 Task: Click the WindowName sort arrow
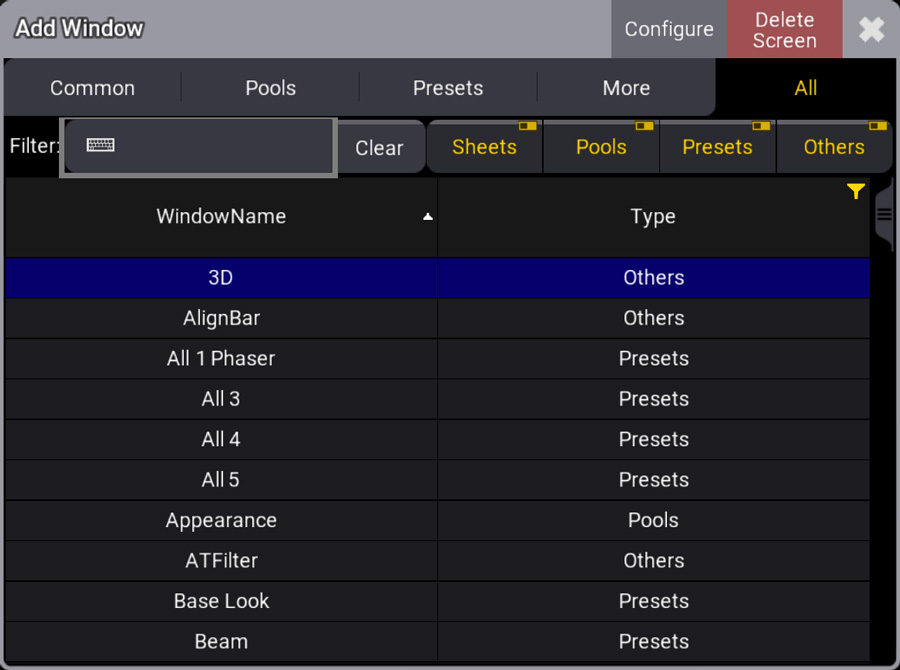(x=428, y=216)
